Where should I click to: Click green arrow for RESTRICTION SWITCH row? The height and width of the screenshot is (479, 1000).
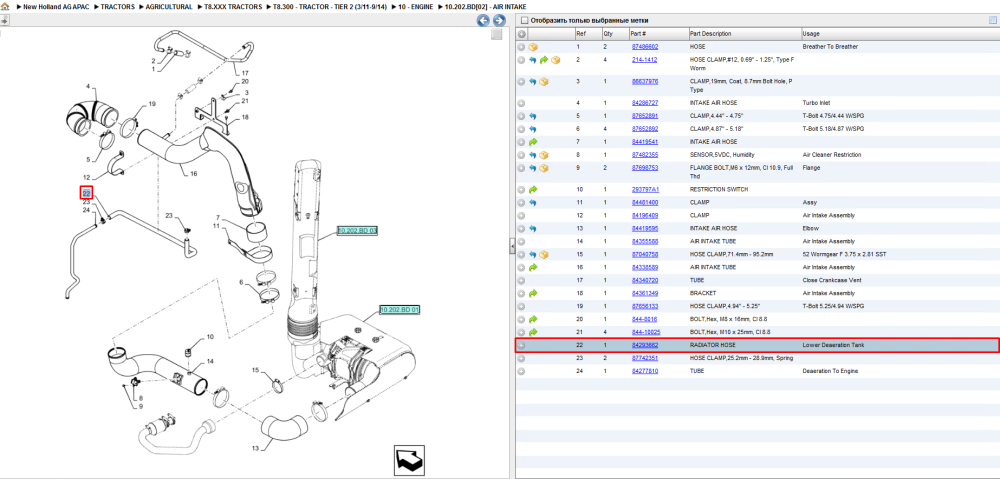pos(533,189)
